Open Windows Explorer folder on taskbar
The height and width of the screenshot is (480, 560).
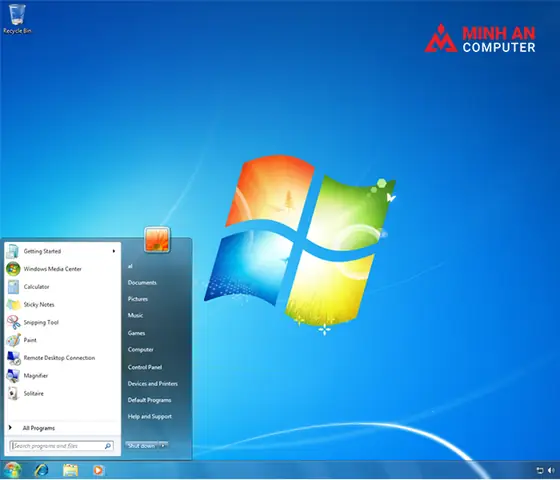(70, 470)
